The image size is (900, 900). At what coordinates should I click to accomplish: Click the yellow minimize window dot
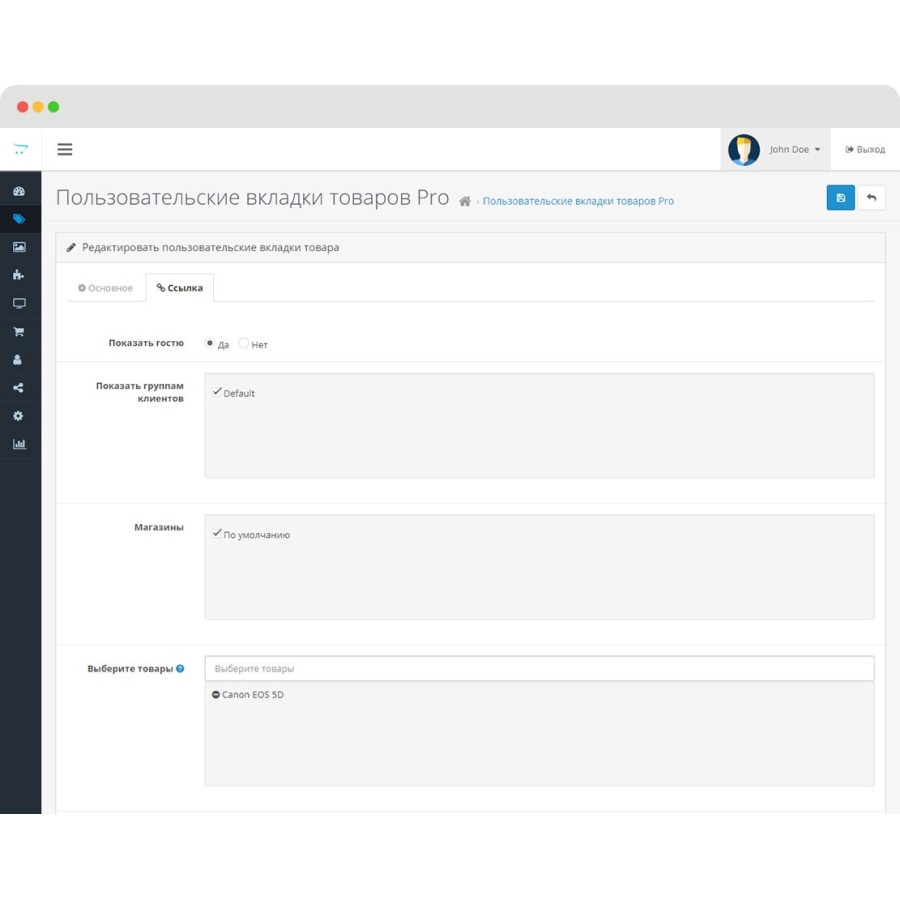tap(38, 107)
